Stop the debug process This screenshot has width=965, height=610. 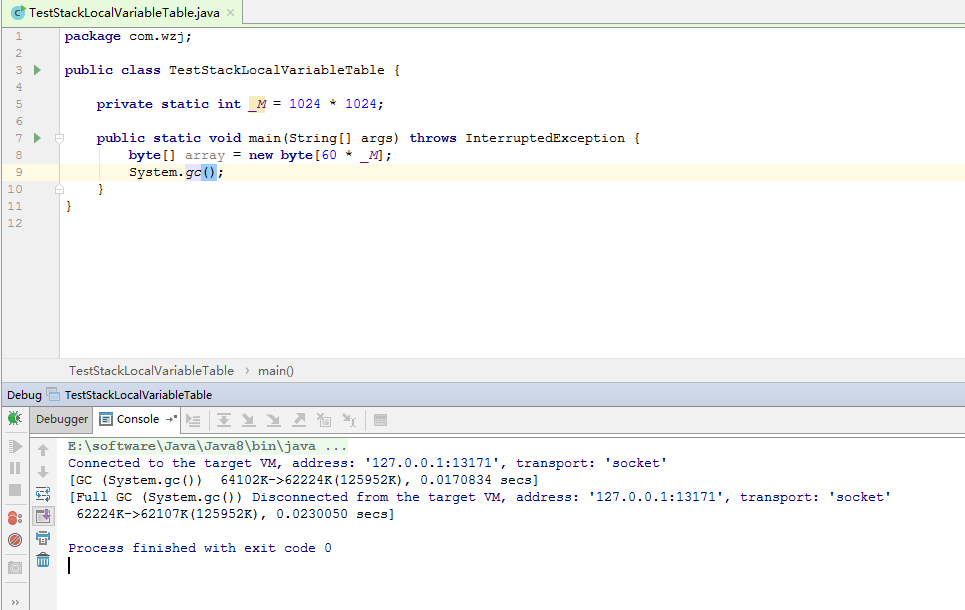(x=15, y=490)
